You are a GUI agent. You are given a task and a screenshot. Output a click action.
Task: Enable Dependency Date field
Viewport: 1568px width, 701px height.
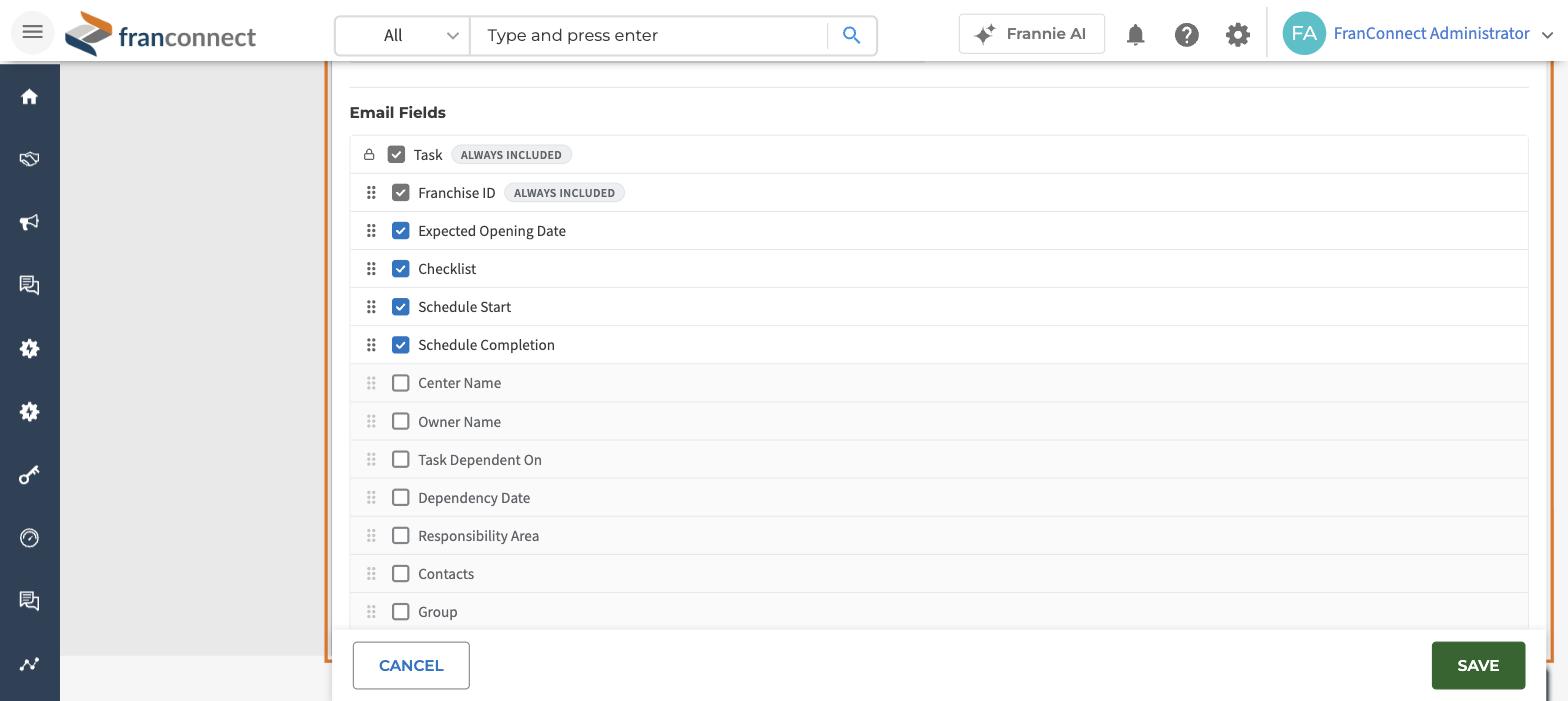401,497
